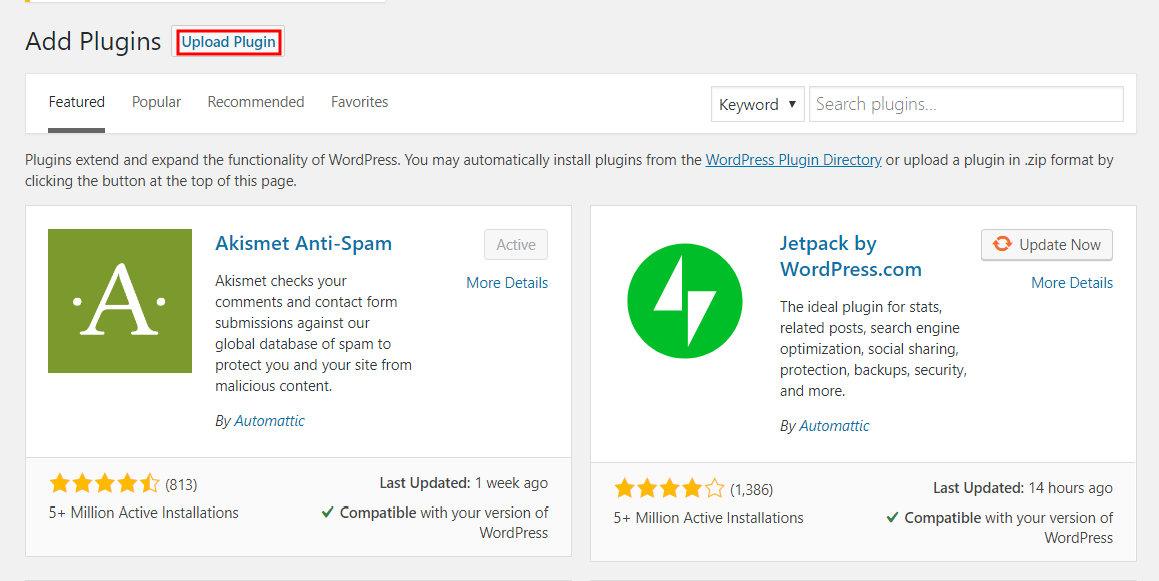The width and height of the screenshot is (1159, 581).
Task: Focus the Search plugins input field
Action: pos(966,104)
